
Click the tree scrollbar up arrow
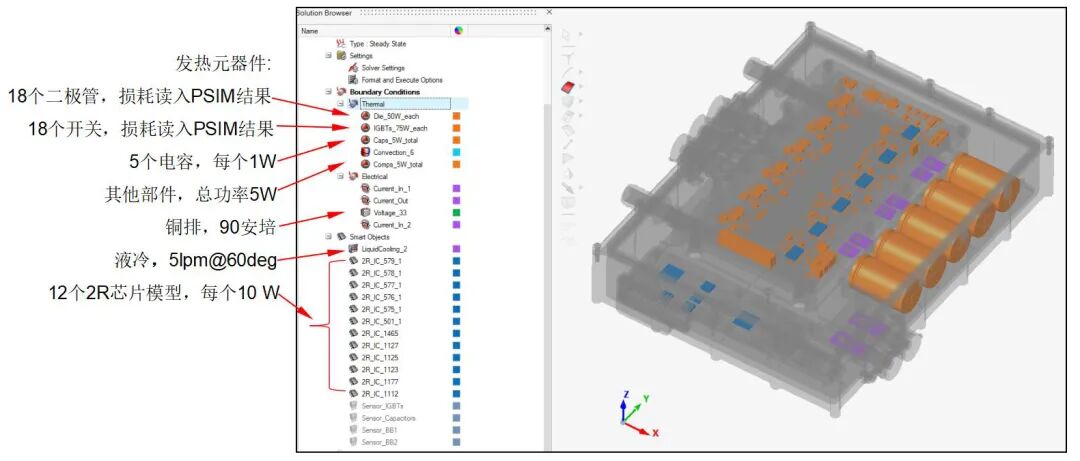(548, 29)
